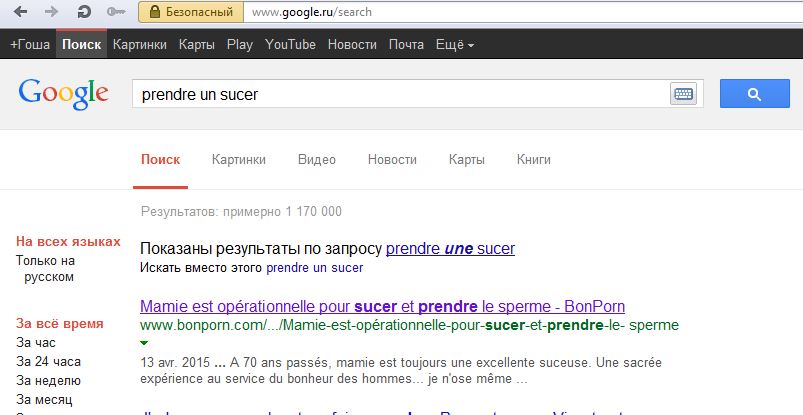803x415 pixels.
Task: Click the Безопасный padlock security badge
Action: click(x=191, y=12)
